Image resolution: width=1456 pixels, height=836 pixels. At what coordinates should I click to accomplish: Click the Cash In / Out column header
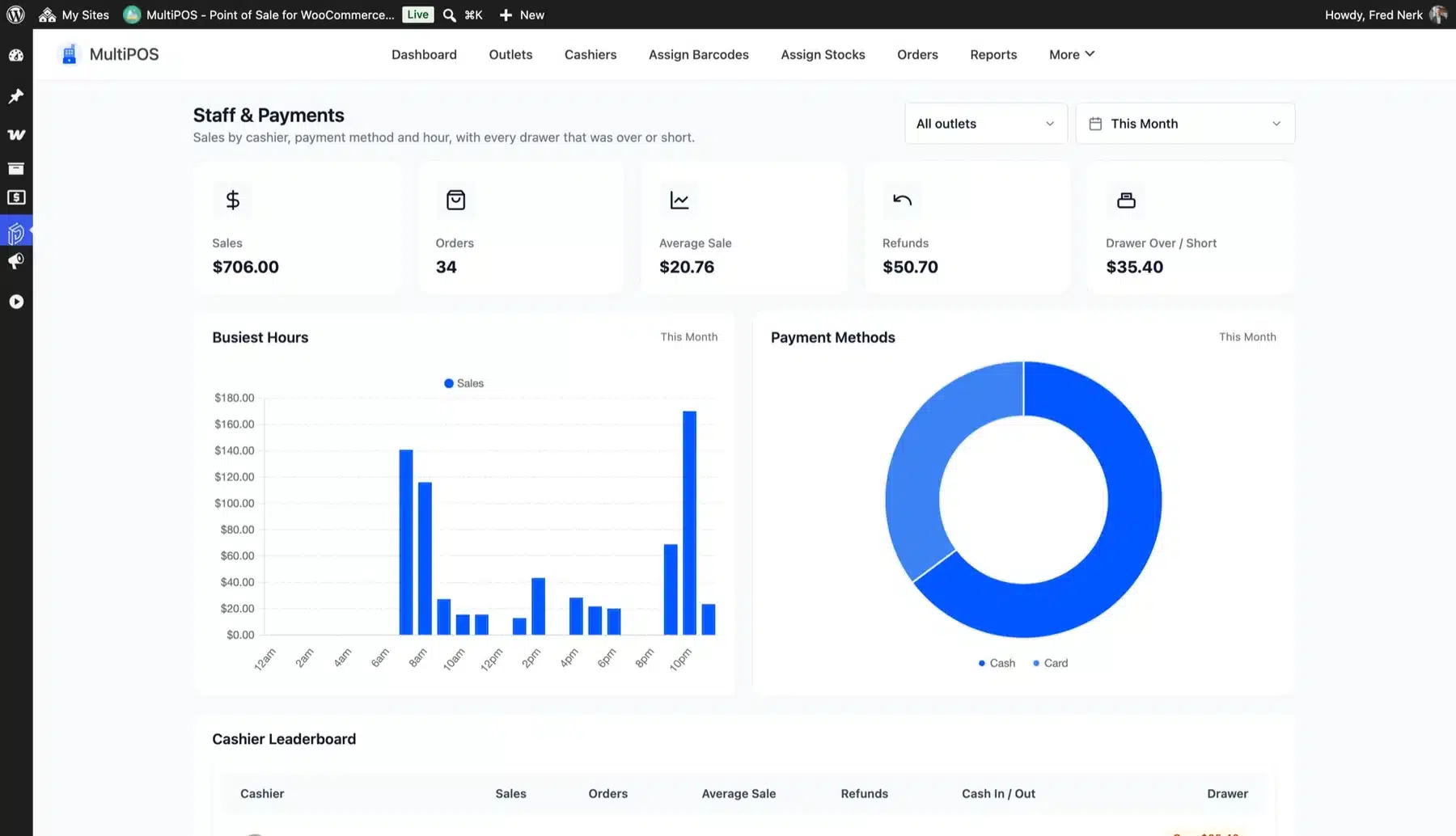998,794
